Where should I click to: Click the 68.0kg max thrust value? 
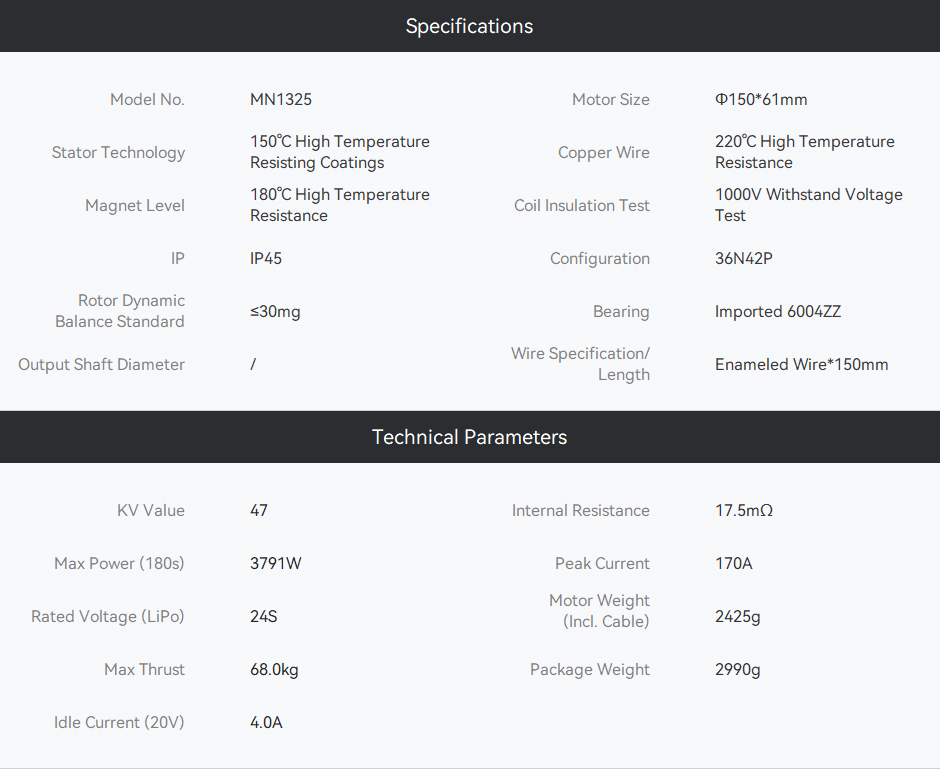[274, 670]
